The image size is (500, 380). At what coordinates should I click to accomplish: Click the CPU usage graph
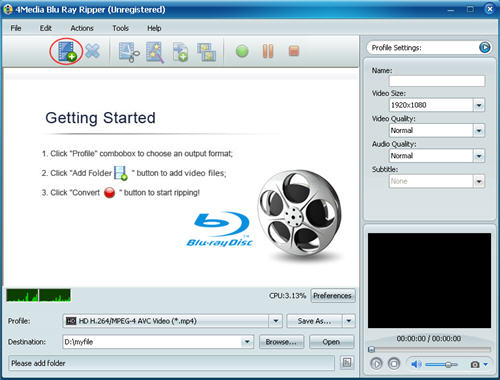(39, 295)
